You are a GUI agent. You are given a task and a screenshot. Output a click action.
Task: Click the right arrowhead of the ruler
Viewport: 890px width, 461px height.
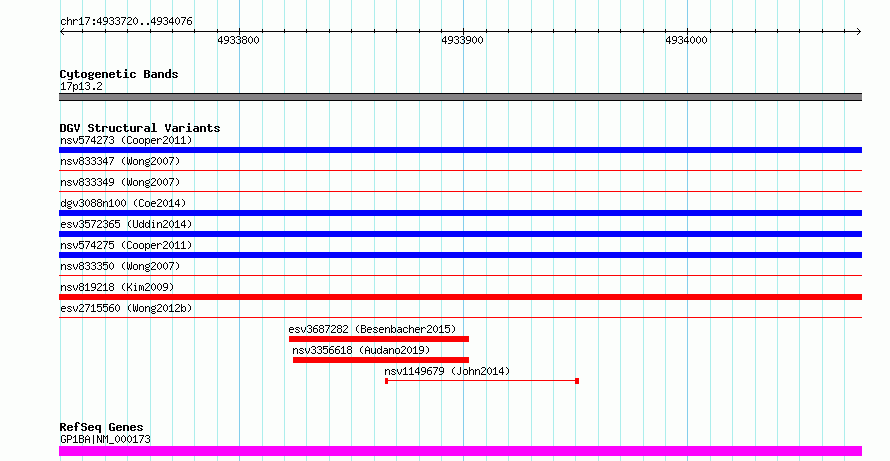859,31
